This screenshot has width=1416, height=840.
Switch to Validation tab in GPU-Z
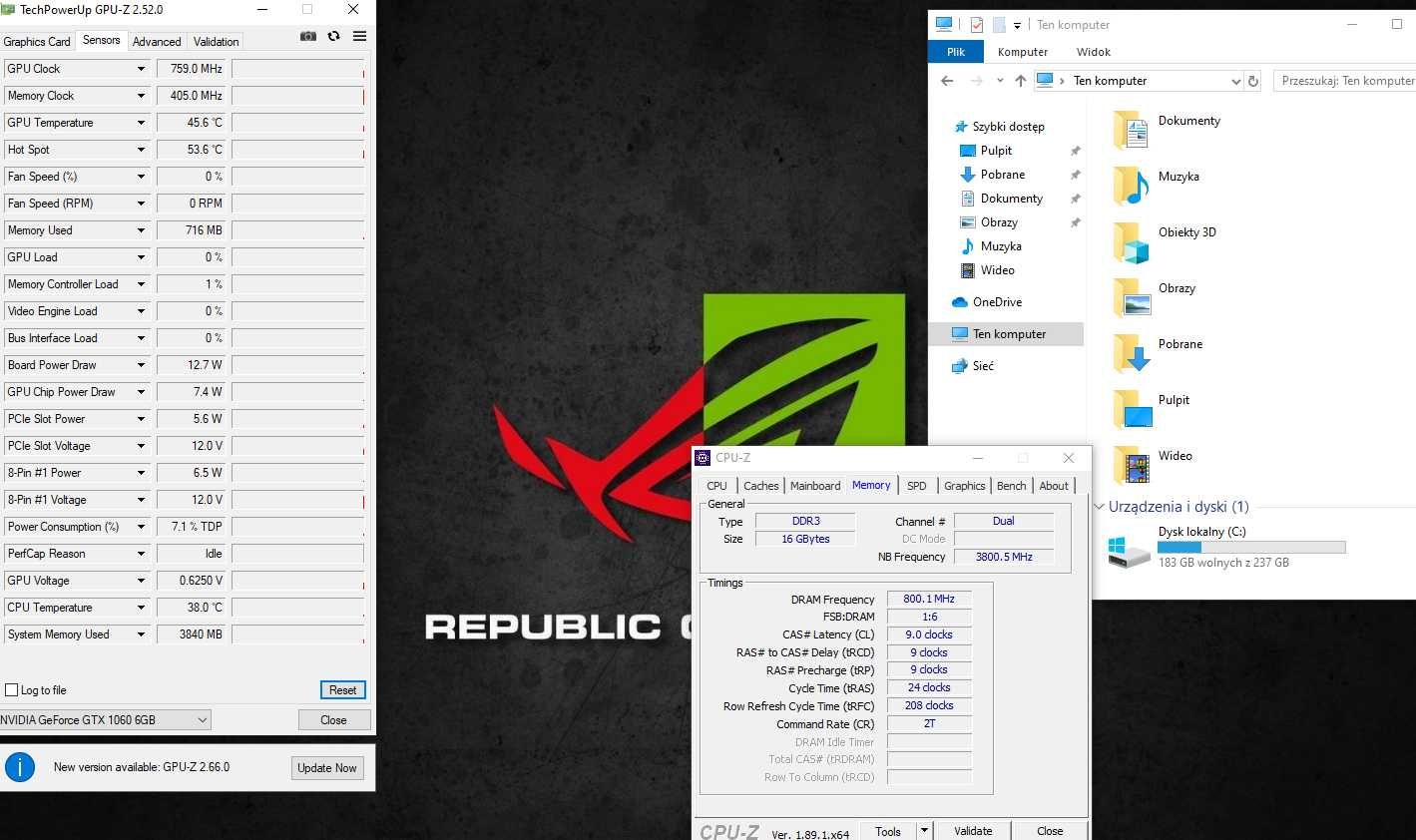[x=216, y=42]
